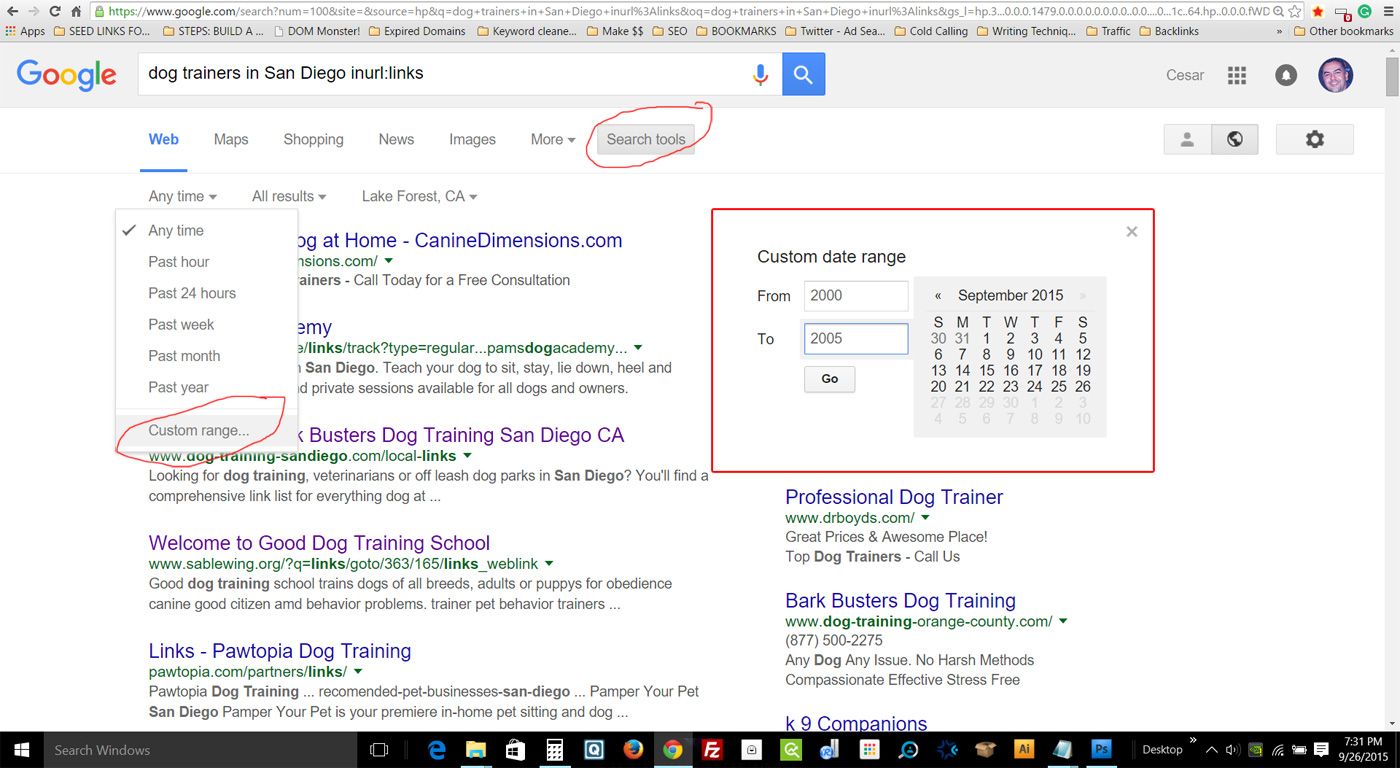The image size is (1400, 768).
Task: Expand arrow next to www.drboyds.com/ URL
Action: tap(925, 518)
